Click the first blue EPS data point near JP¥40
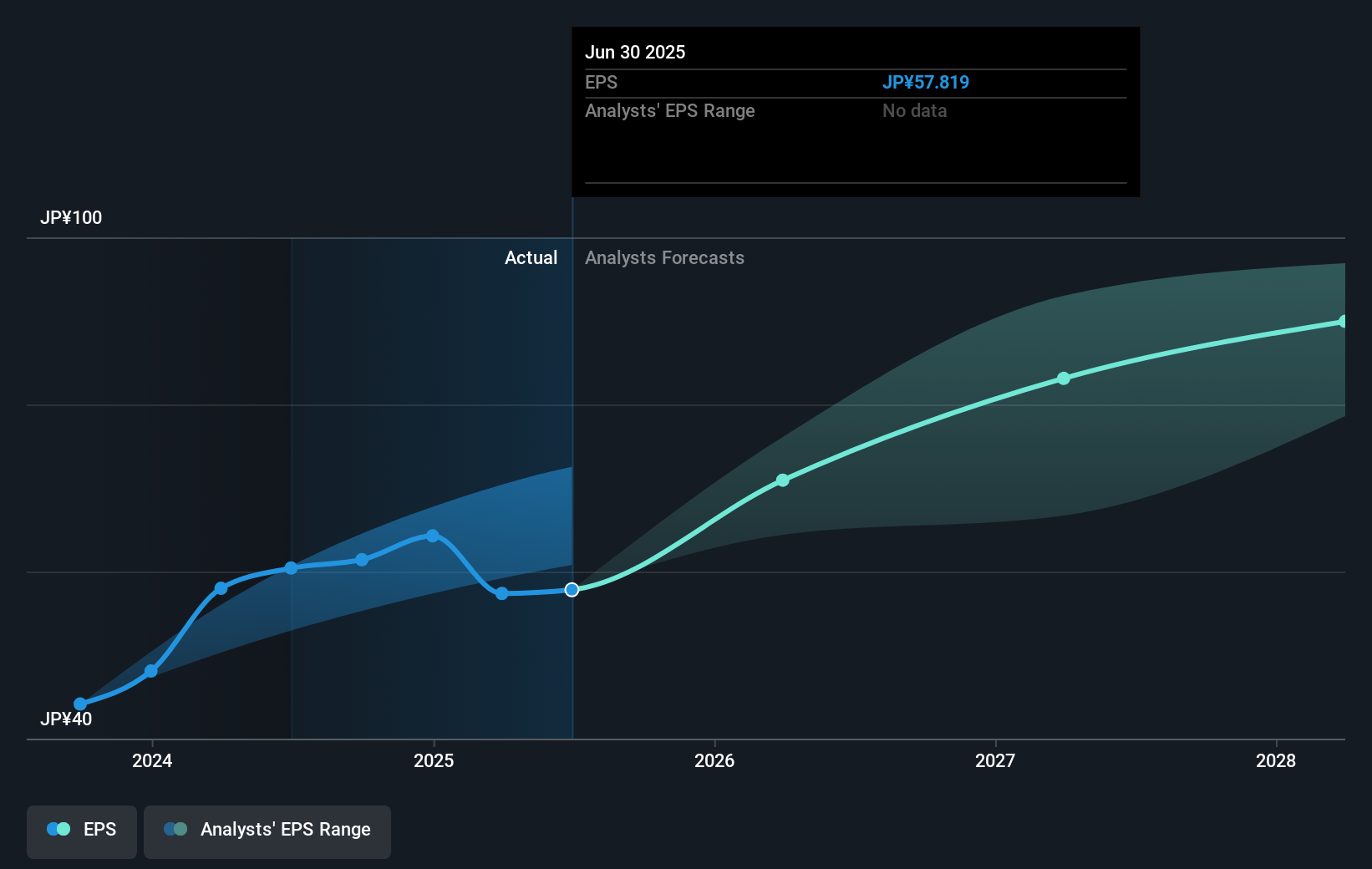This screenshot has height=869, width=1372. (x=80, y=704)
